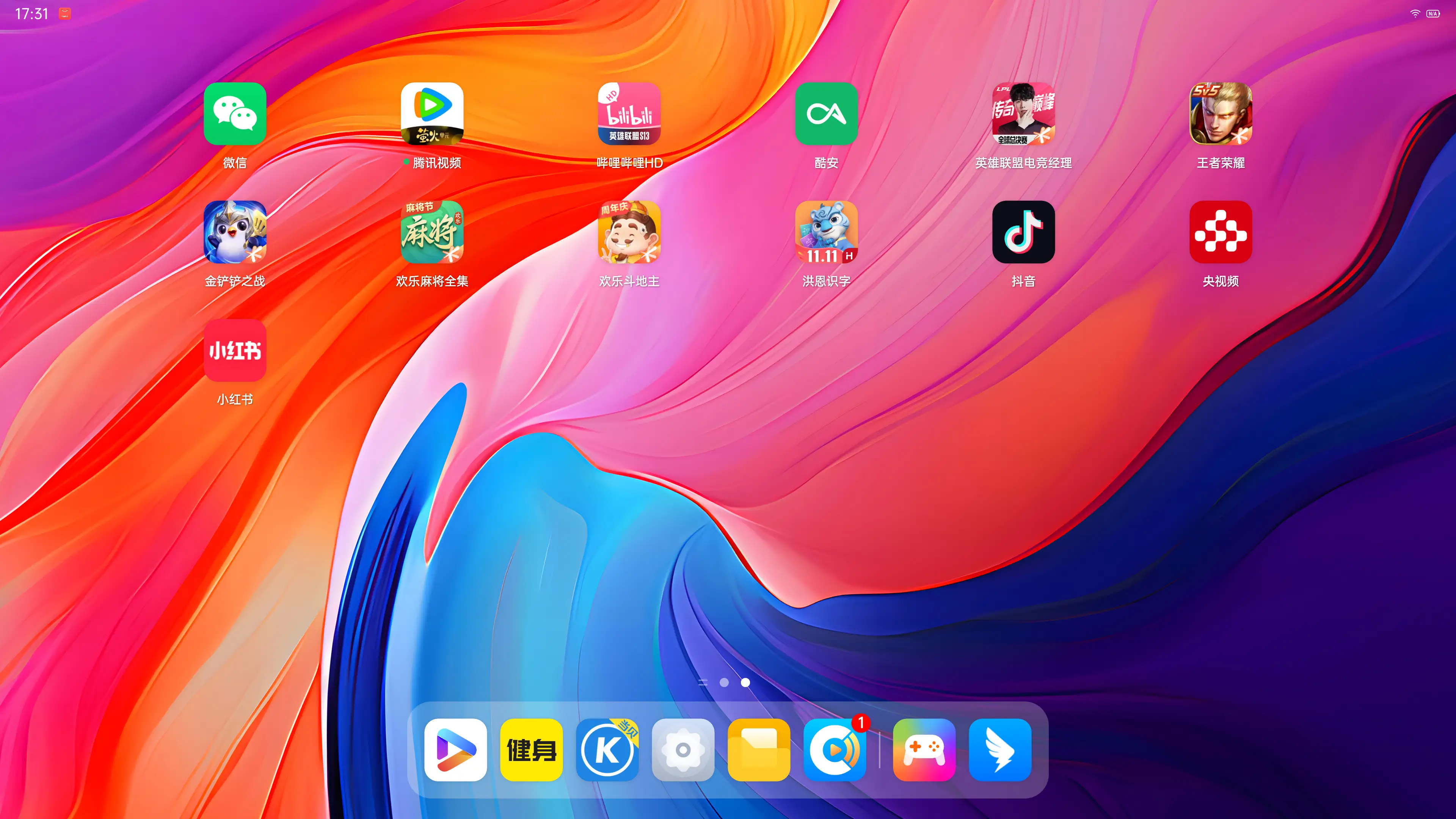The image size is (1456, 819).
Task: Tap the 洪恩识字 label text
Action: pyautogui.click(x=826, y=281)
